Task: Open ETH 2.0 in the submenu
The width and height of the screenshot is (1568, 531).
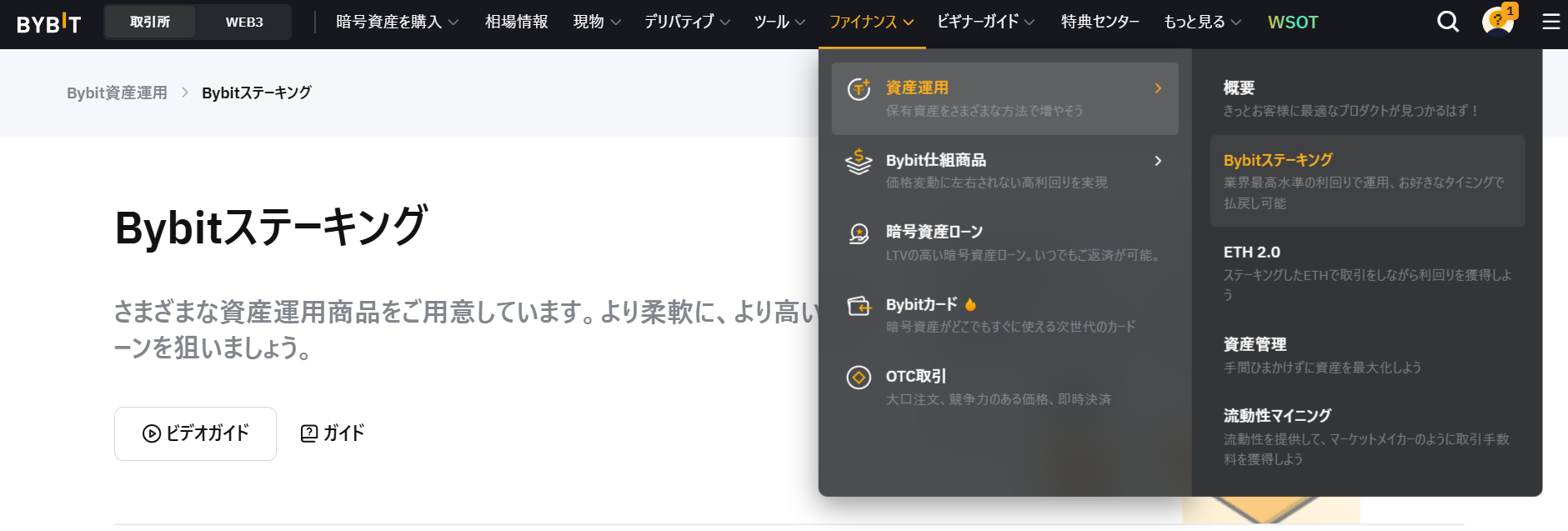Action: (1367, 273)
